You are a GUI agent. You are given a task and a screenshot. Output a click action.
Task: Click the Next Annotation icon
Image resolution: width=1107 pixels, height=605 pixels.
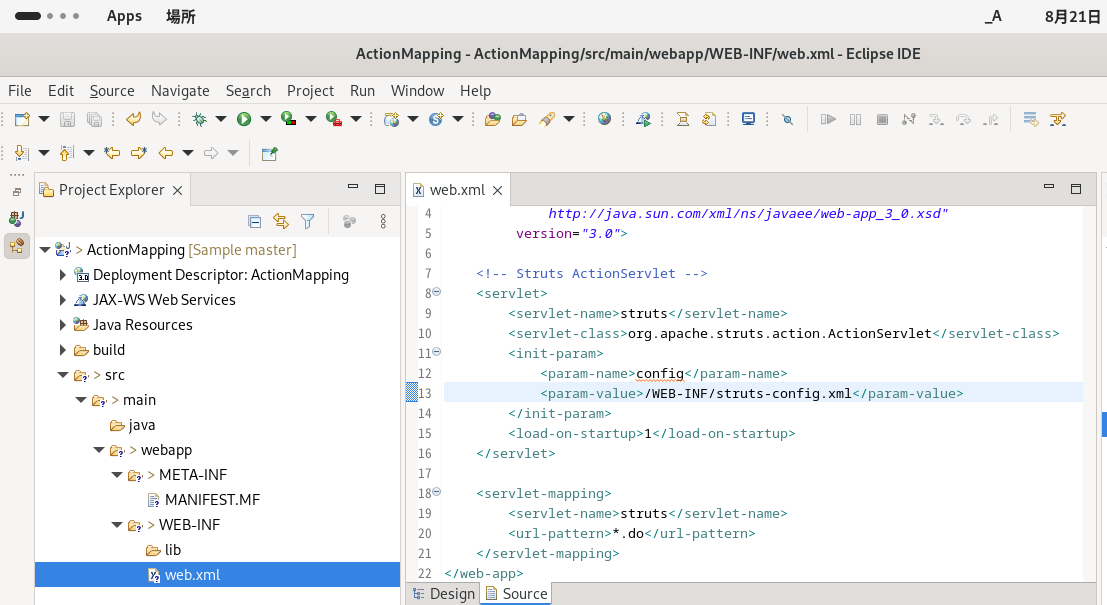22,152
